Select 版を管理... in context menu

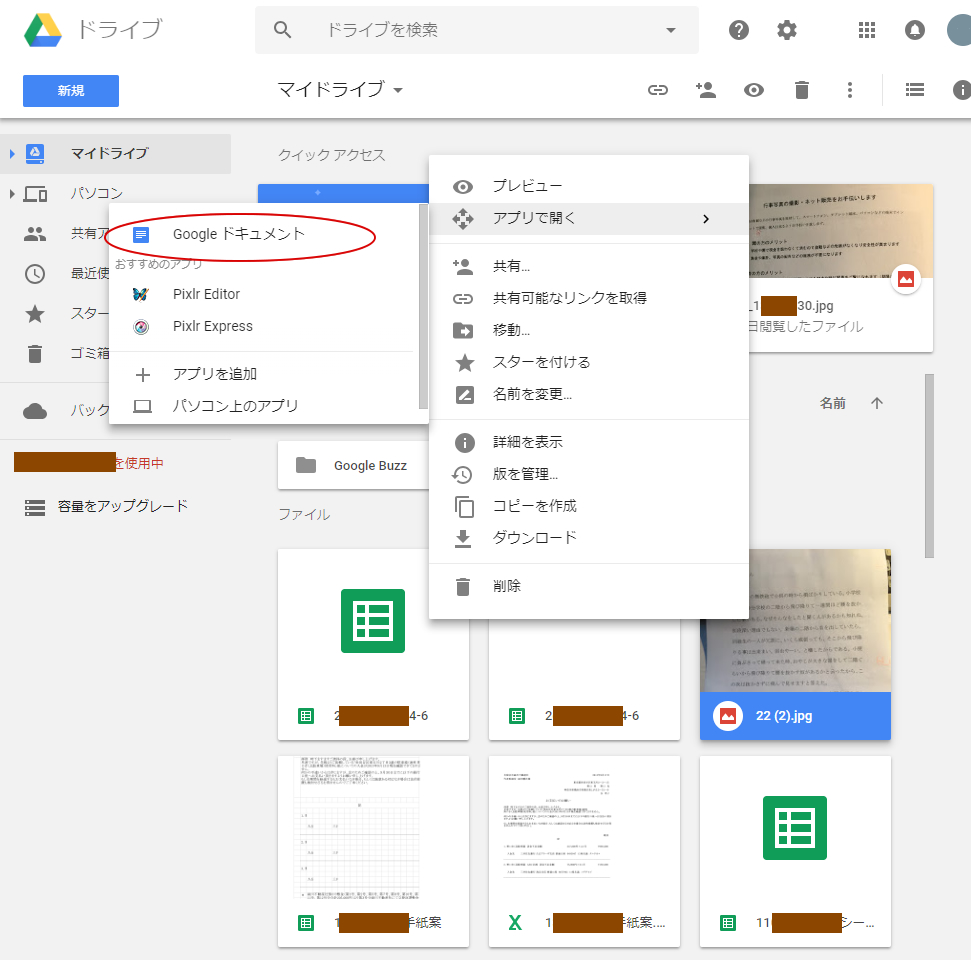[x=588, y=474]
